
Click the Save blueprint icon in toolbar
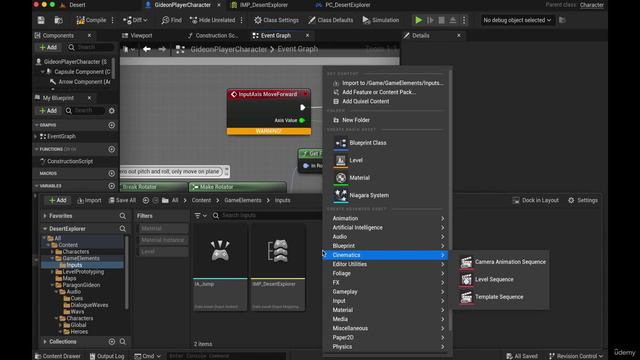(x=41, y=20)
